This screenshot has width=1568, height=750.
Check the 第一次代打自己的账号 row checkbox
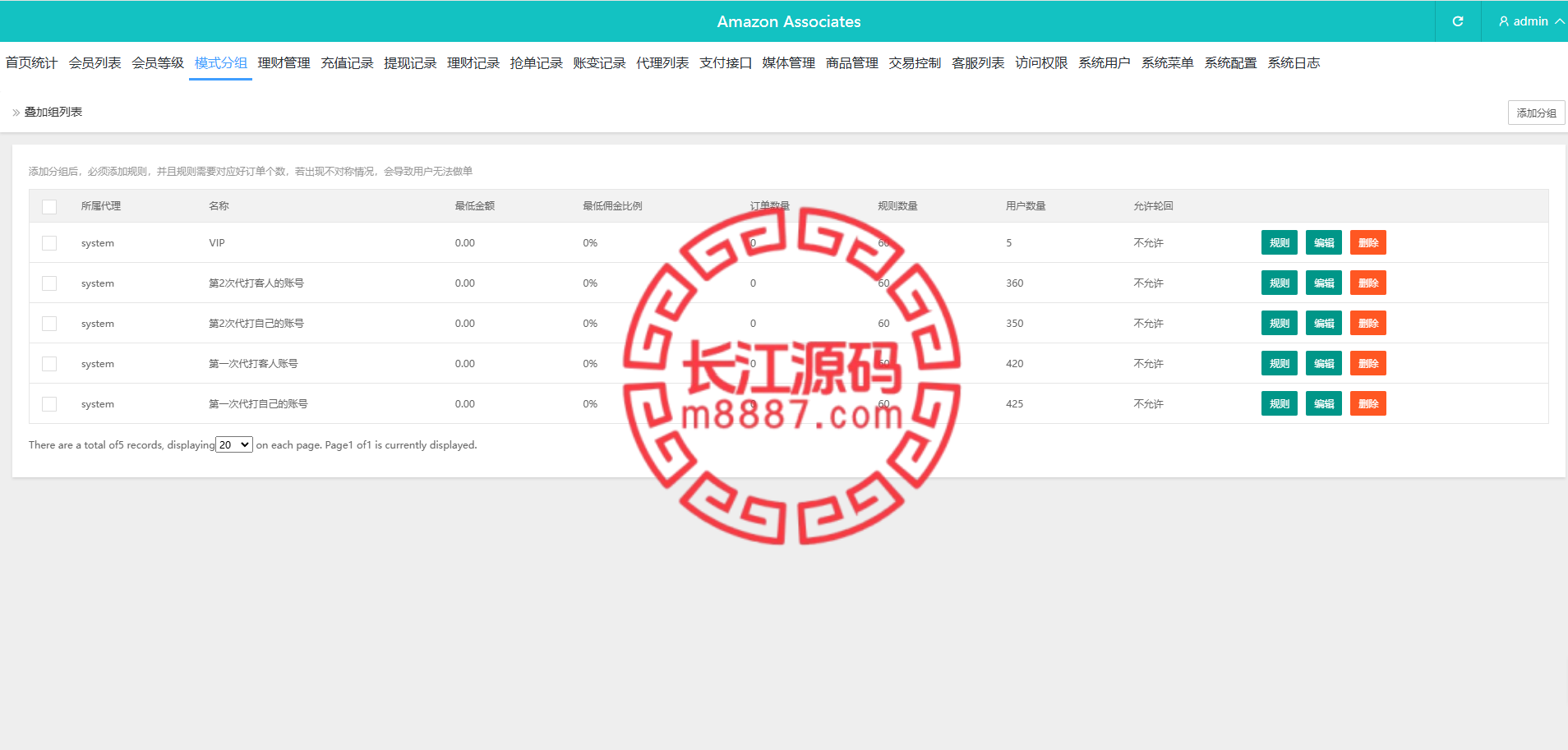click(49, 404)
